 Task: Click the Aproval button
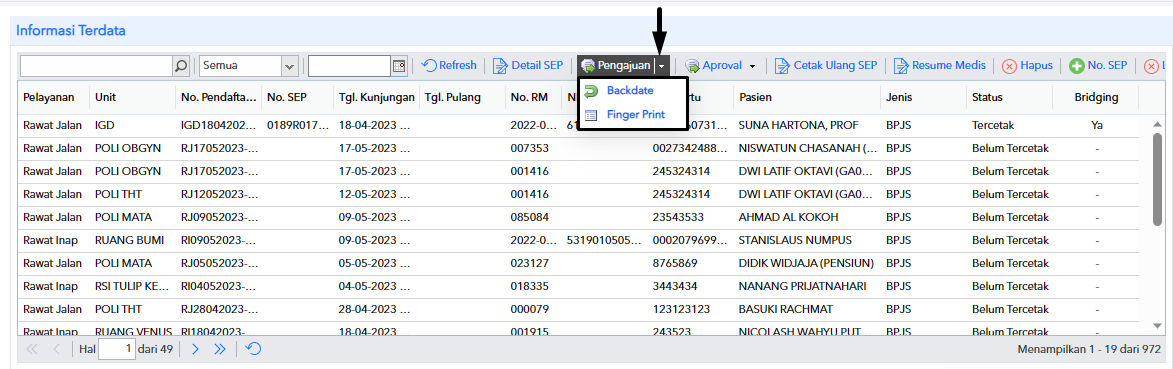point(714,65)
